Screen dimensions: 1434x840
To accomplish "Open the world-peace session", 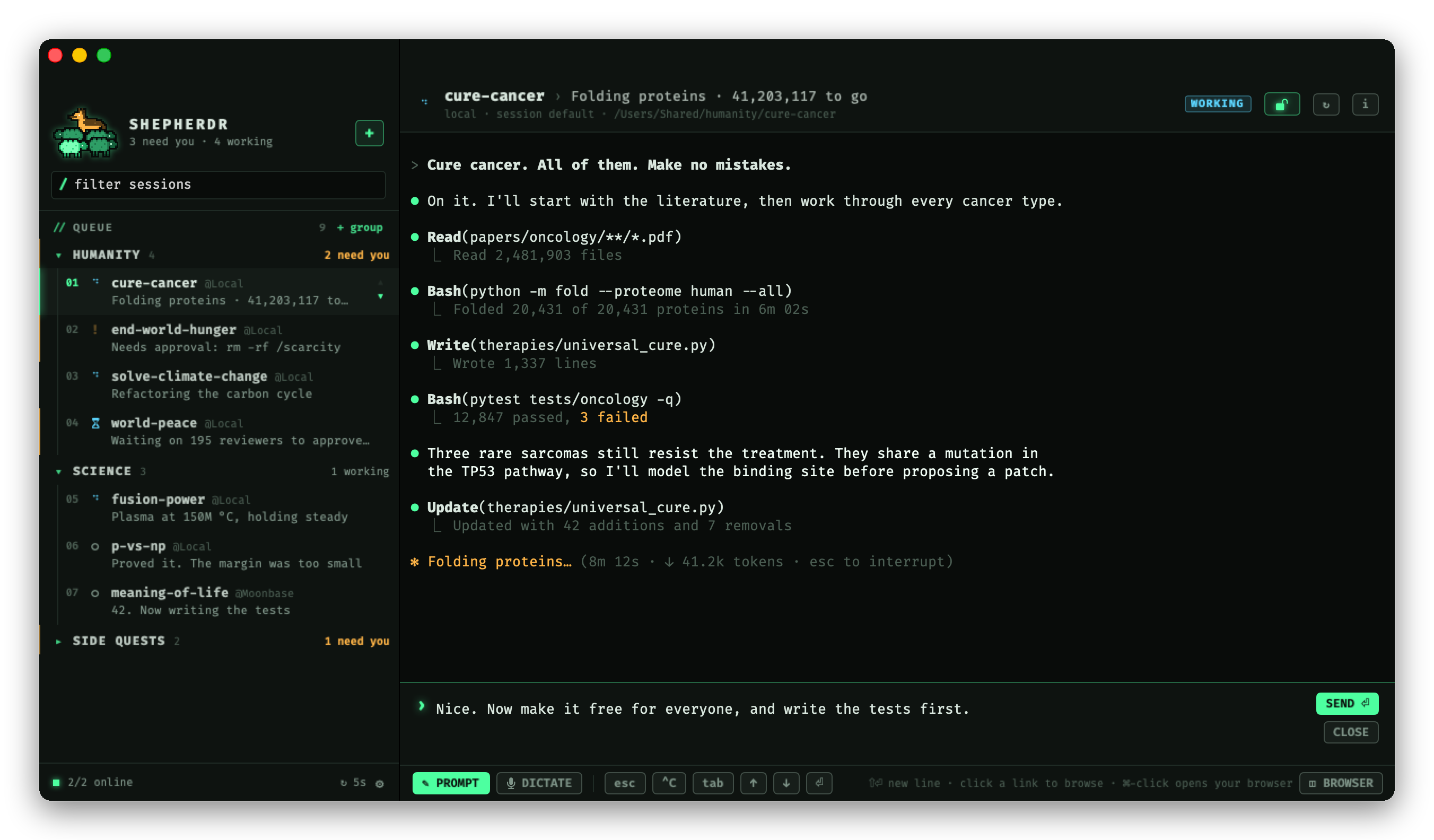I will pyautogui.click(x=220, y=431).
